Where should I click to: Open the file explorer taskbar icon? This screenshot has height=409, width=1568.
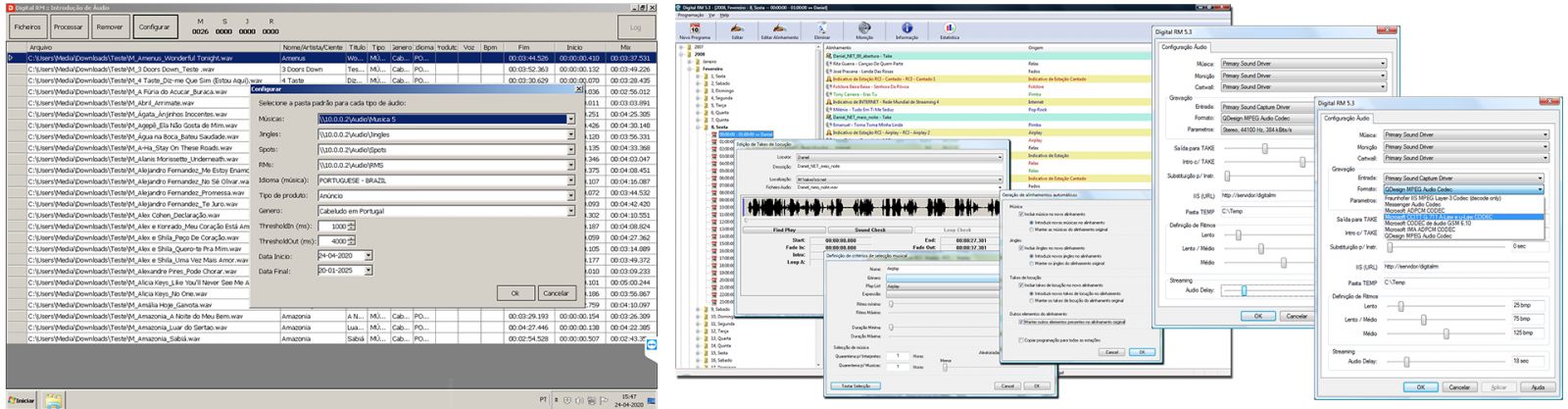[54, 400]
